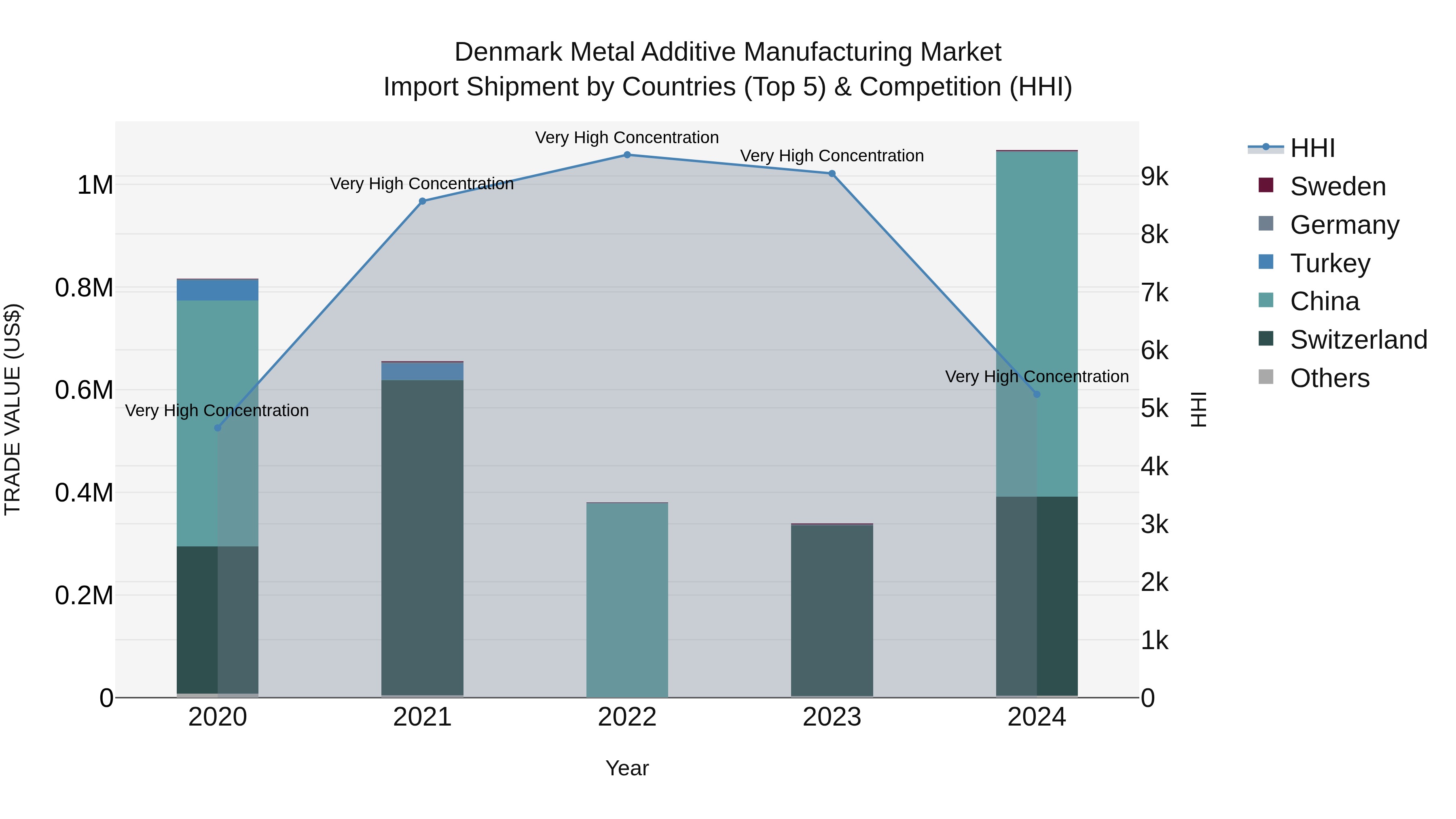
Task: Click the 9k tick on HHI axis
Action: [x=1155, y=177]
